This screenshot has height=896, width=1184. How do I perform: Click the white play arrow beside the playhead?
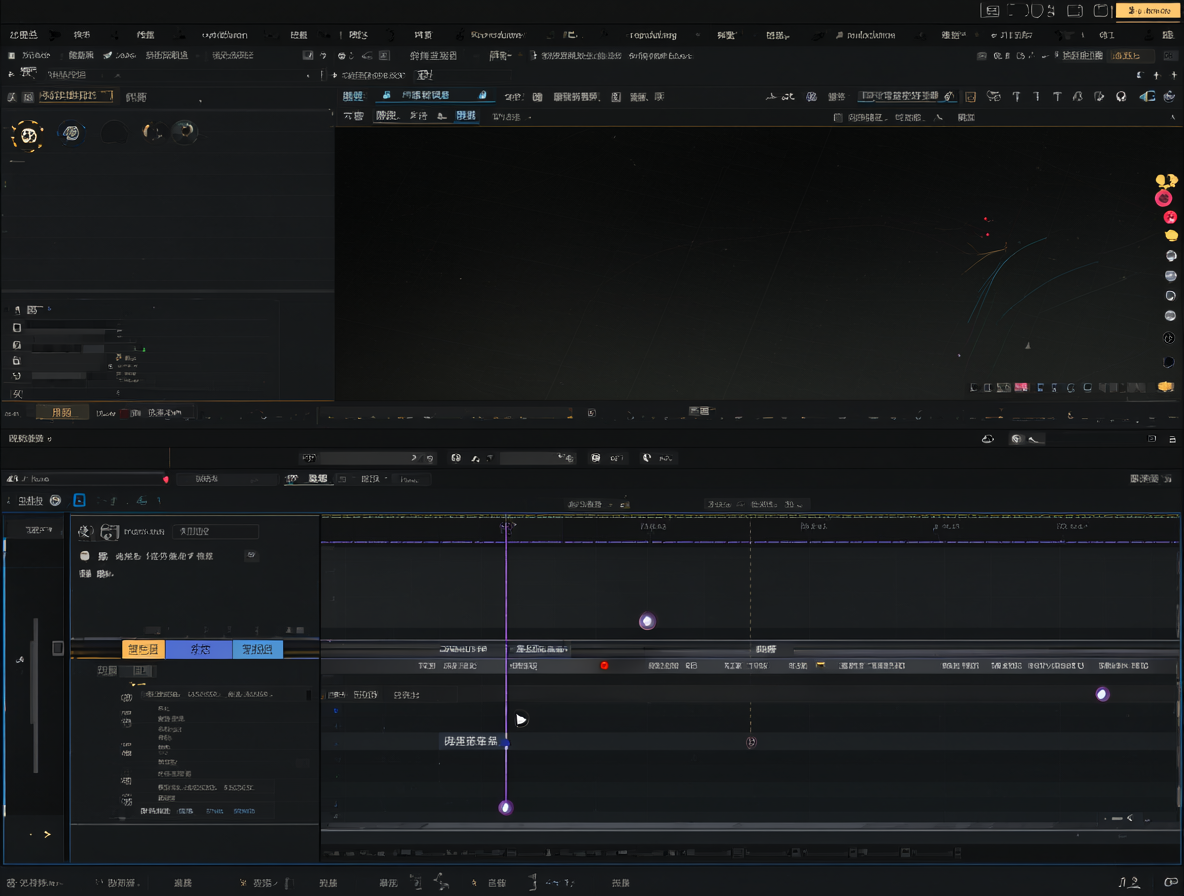[521, 719]
